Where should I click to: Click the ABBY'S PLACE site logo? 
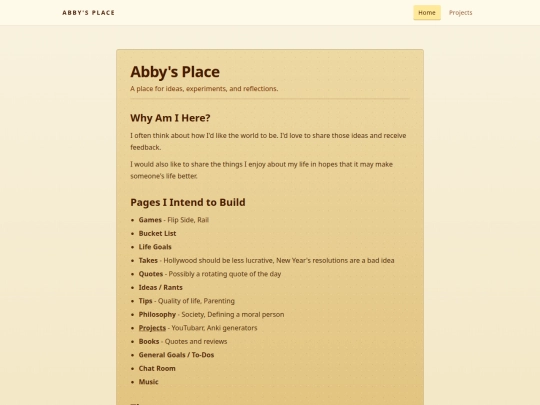89,13
